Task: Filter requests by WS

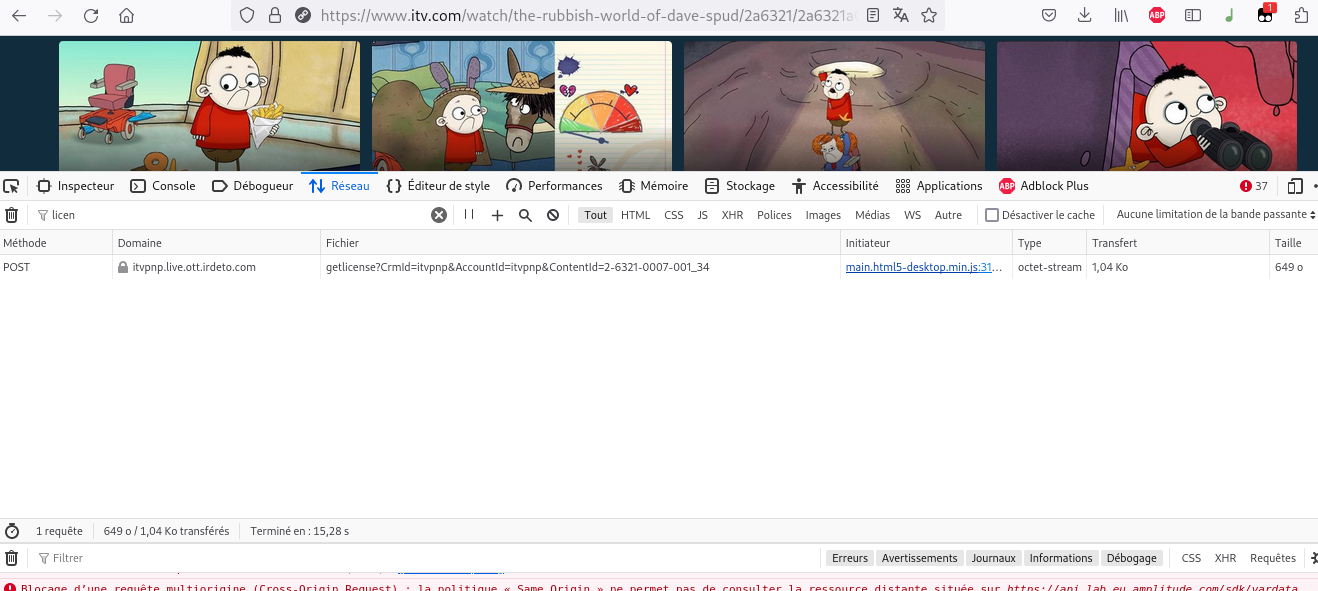Action: click(x=912, y=215)
